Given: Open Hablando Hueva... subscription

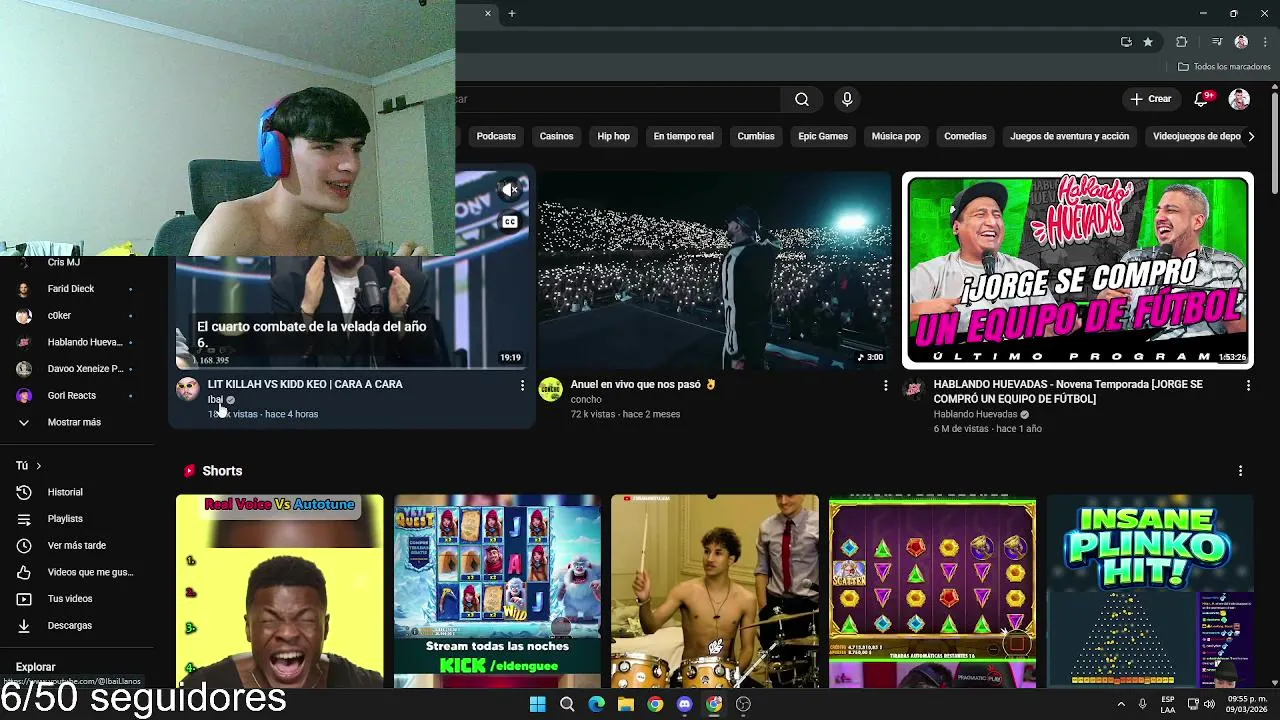Looking at the screenshot, I should (x=77, y=342).
